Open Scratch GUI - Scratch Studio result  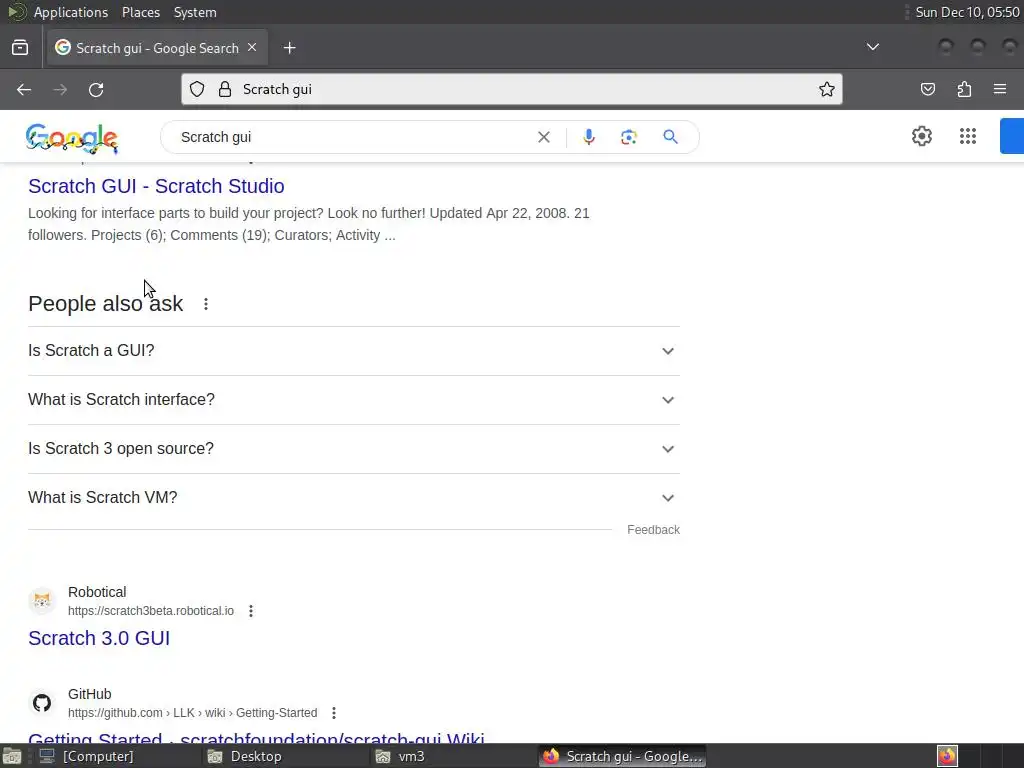click(156, 186)
